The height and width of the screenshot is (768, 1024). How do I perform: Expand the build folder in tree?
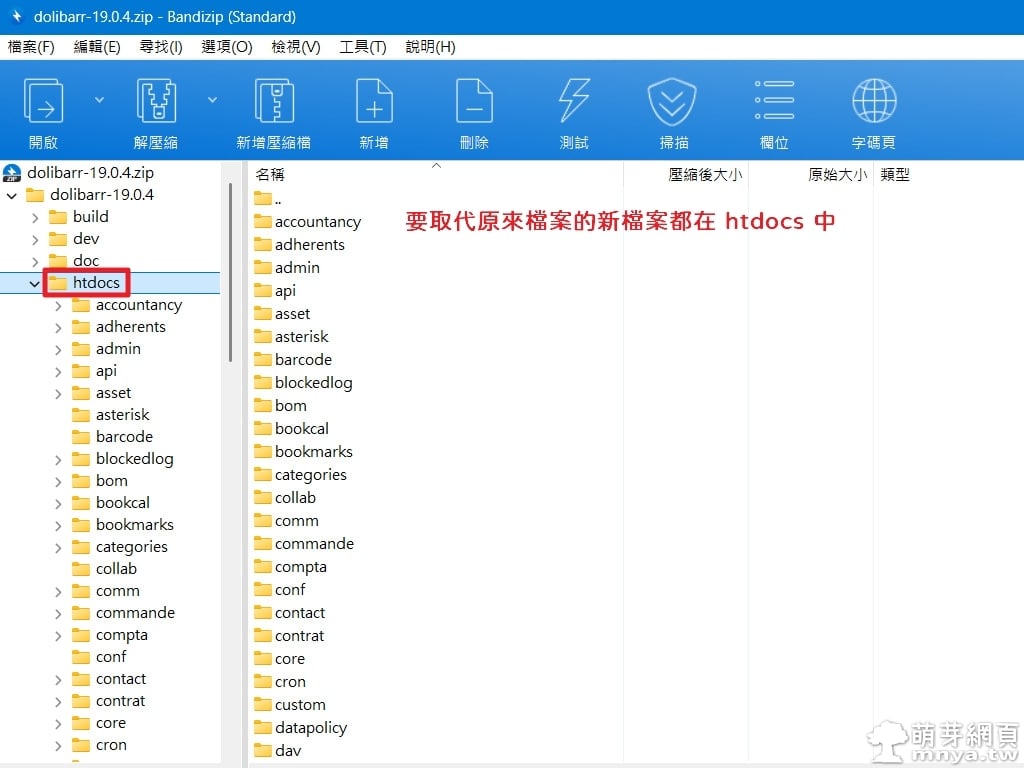35,217
